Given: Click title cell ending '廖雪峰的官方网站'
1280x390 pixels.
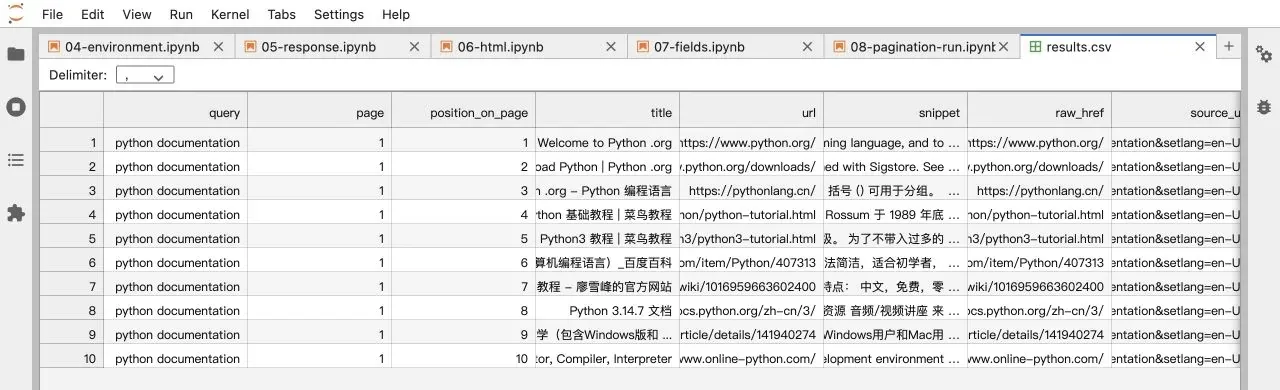Looking at the screenshot, I should (608, 287).
